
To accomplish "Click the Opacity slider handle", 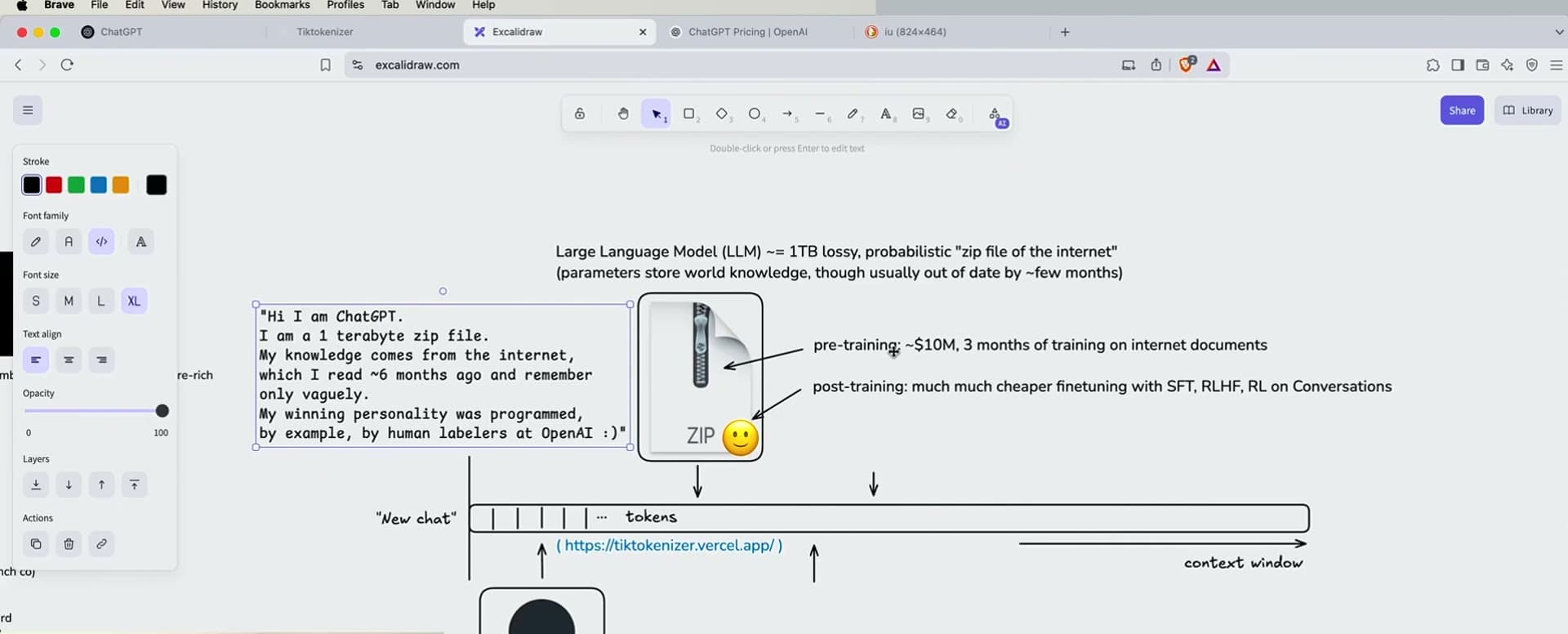I will pos(162,411).
